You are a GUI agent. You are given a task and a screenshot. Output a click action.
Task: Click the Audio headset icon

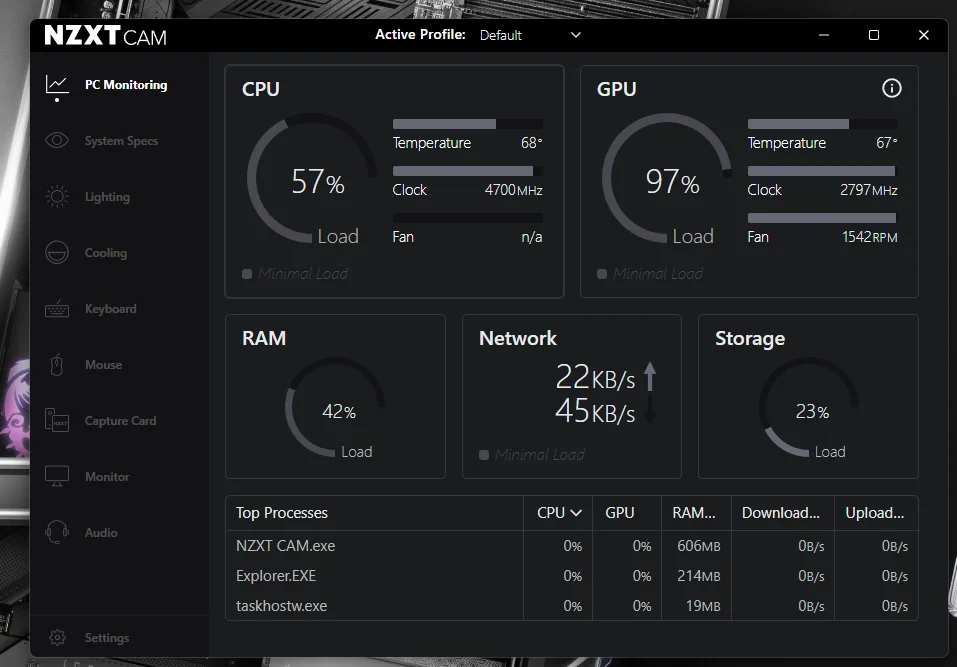click(x=57, y=533)
